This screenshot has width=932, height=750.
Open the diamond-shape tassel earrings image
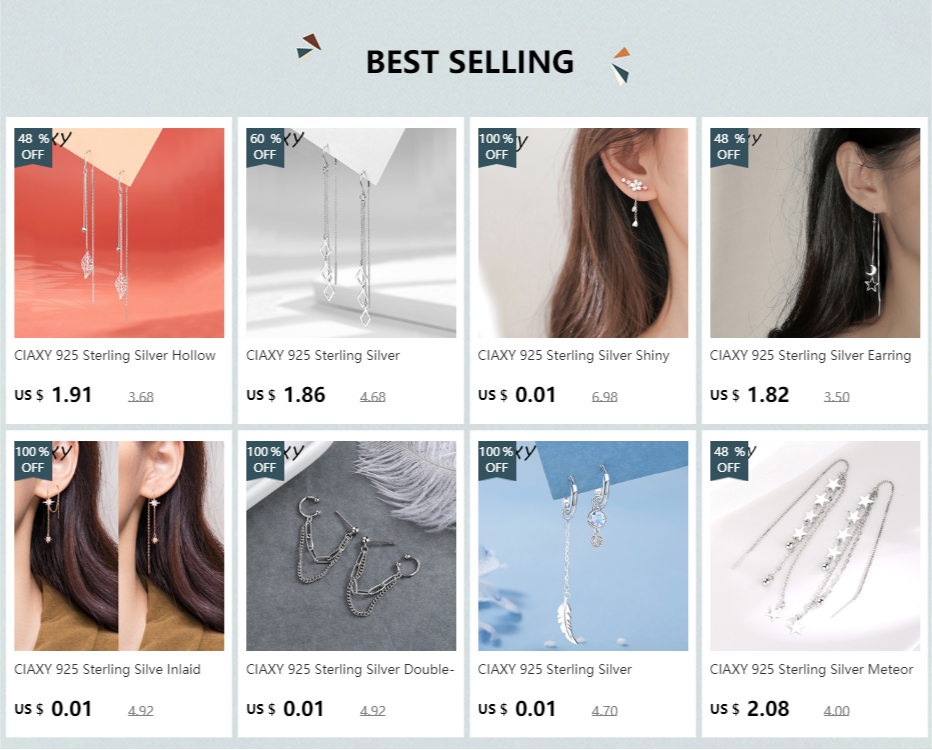click(351, 233)
